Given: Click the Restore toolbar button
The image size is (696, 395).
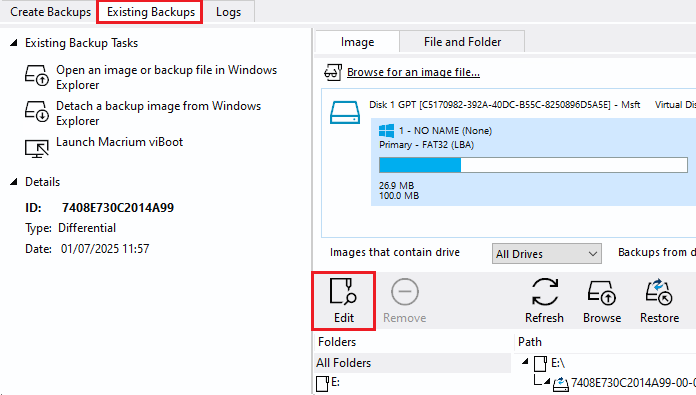Looking at the screenshot, I should (660, 301).
